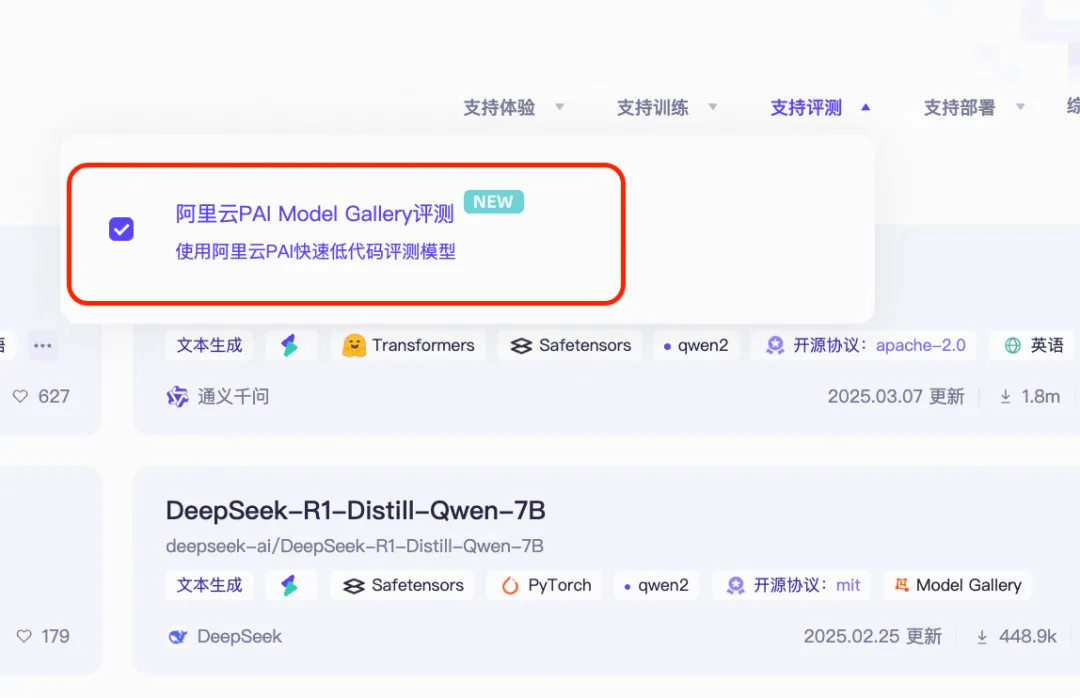Click the PyTorch flame icon
1080x698 pixels.
510,585
